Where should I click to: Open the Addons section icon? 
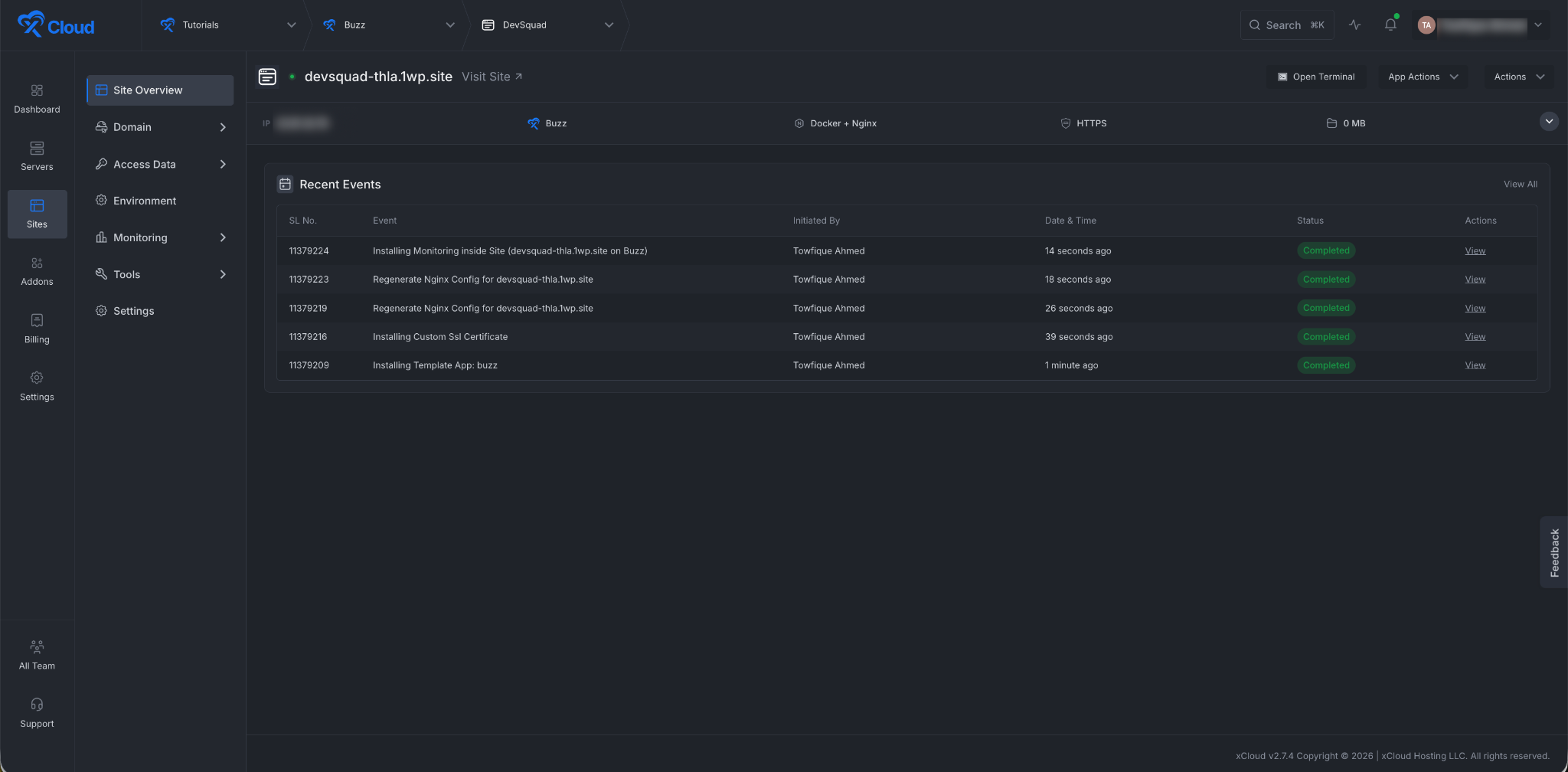[37, 263]
